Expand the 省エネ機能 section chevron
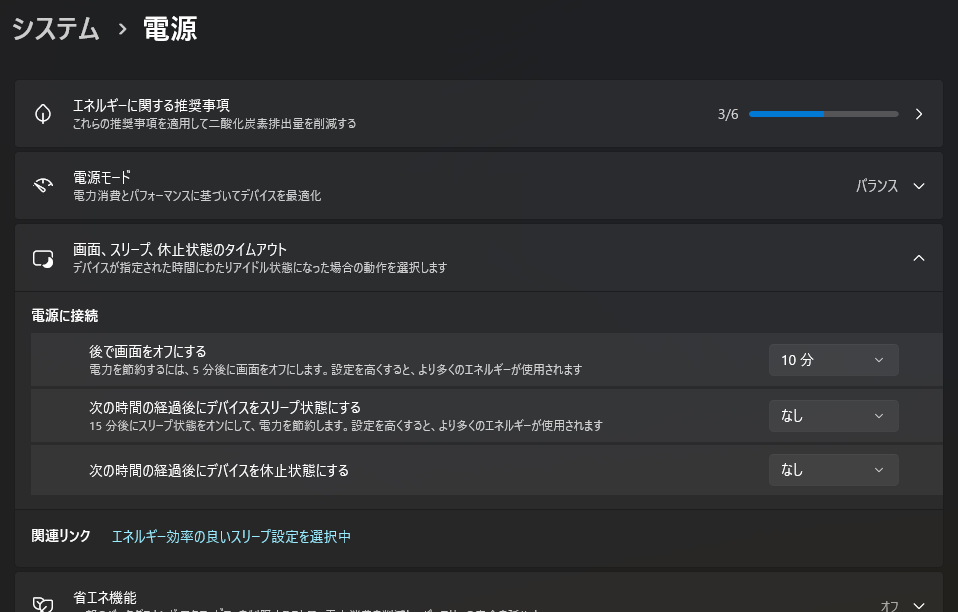Viewport: 958px width, 612px height. tap(919, 605)
